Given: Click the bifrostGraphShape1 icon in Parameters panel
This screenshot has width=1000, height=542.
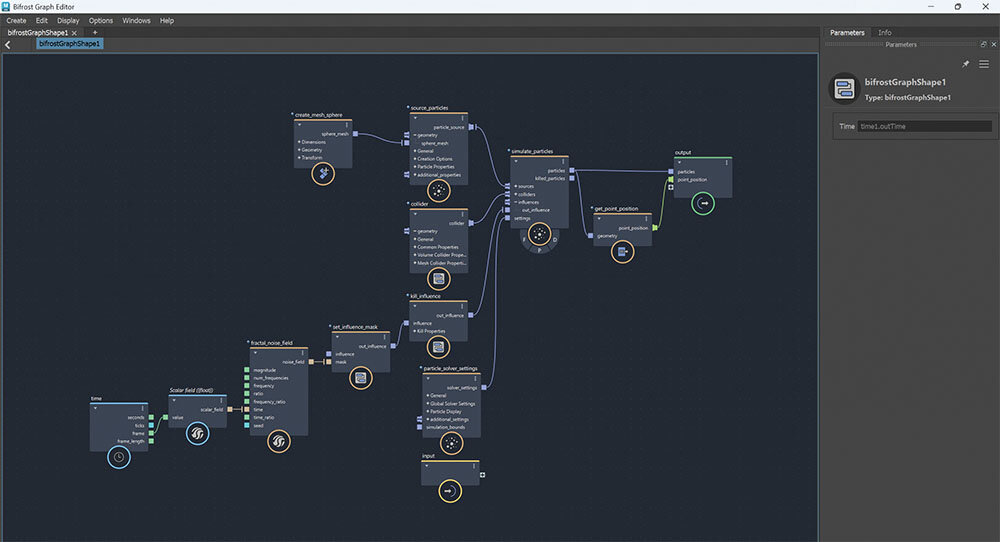Looking at the screenshot, I should click(x=844, y=89).
